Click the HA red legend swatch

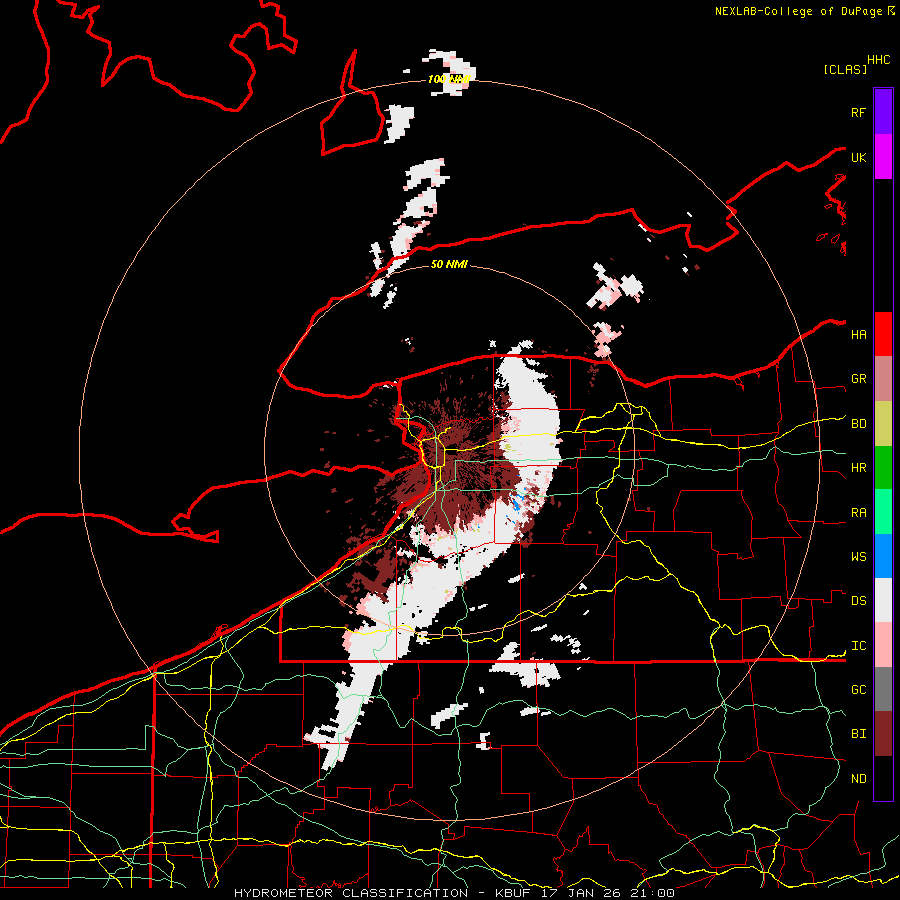coord(883,334)
